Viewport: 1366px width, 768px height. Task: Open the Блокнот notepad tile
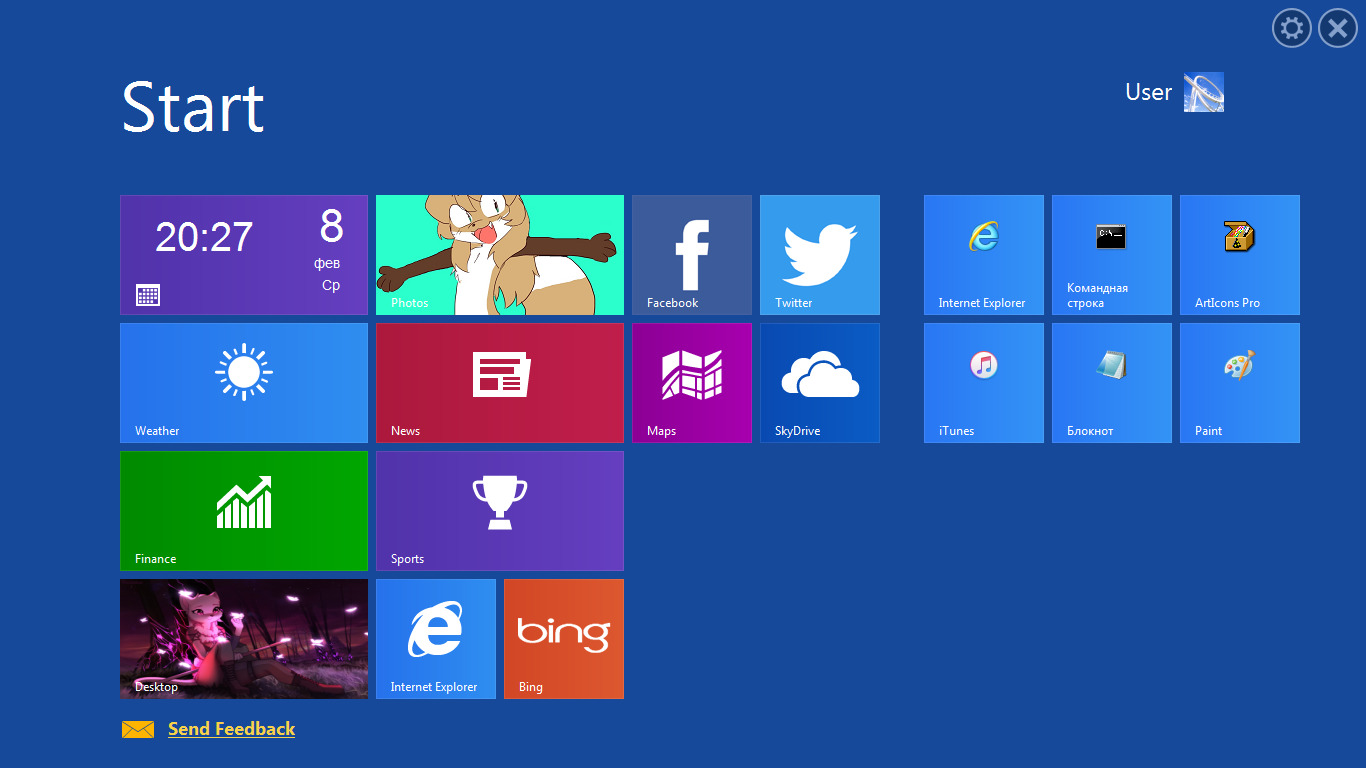click(1112, 383)
